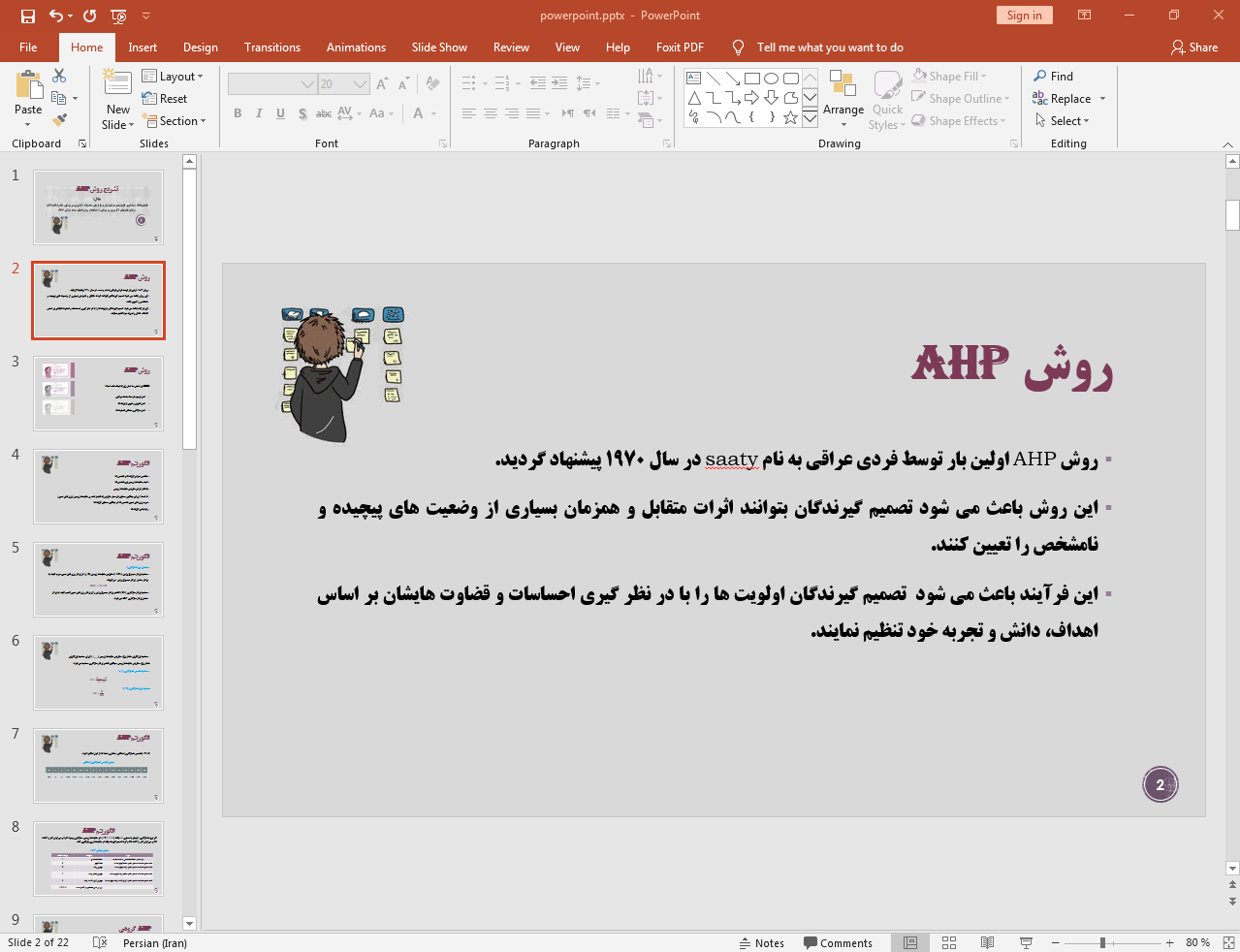Viewport: 1240px width, 952px height.
Task: Click the New Slide button
Action: pos(117,100)
